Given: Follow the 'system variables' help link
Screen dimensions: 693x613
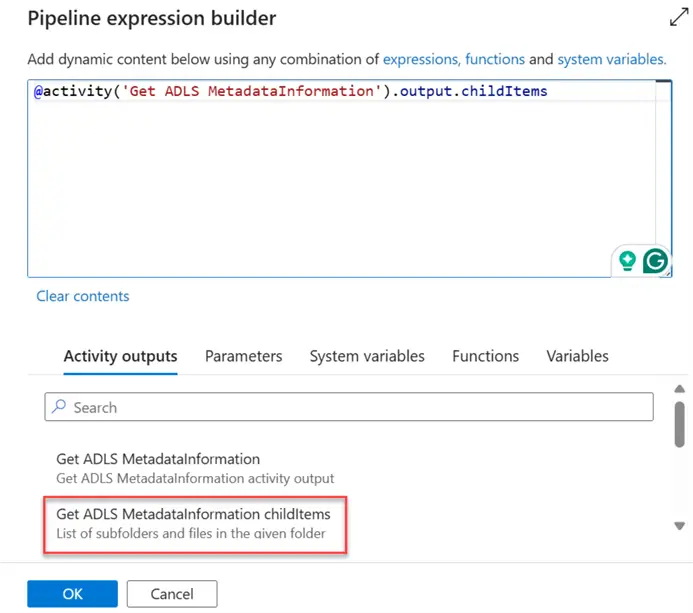Looking at the screenshot, I should (611, 59).
